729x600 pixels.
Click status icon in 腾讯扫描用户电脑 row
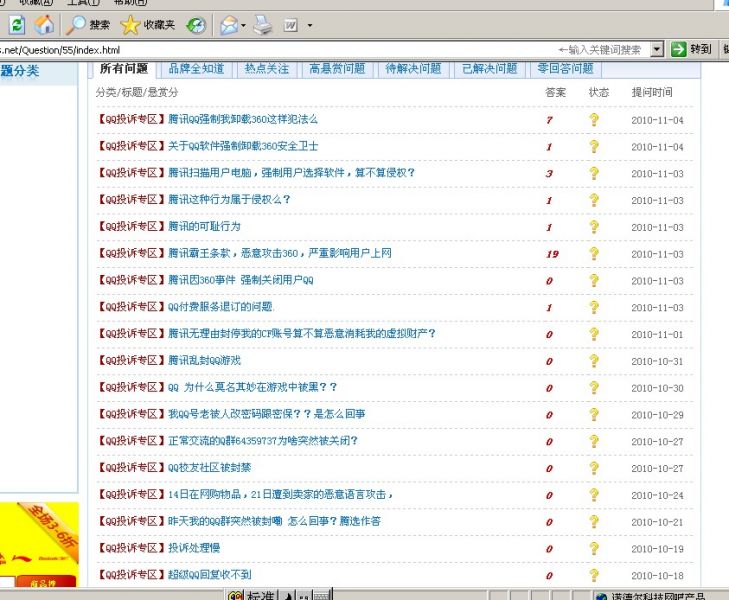pyautogui.click(x=594, y=173)
